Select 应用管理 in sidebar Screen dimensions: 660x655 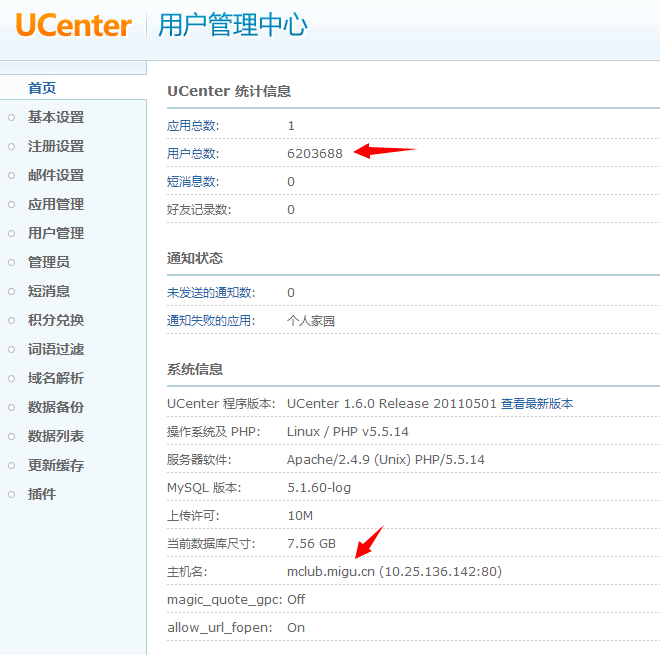[56, 204]
